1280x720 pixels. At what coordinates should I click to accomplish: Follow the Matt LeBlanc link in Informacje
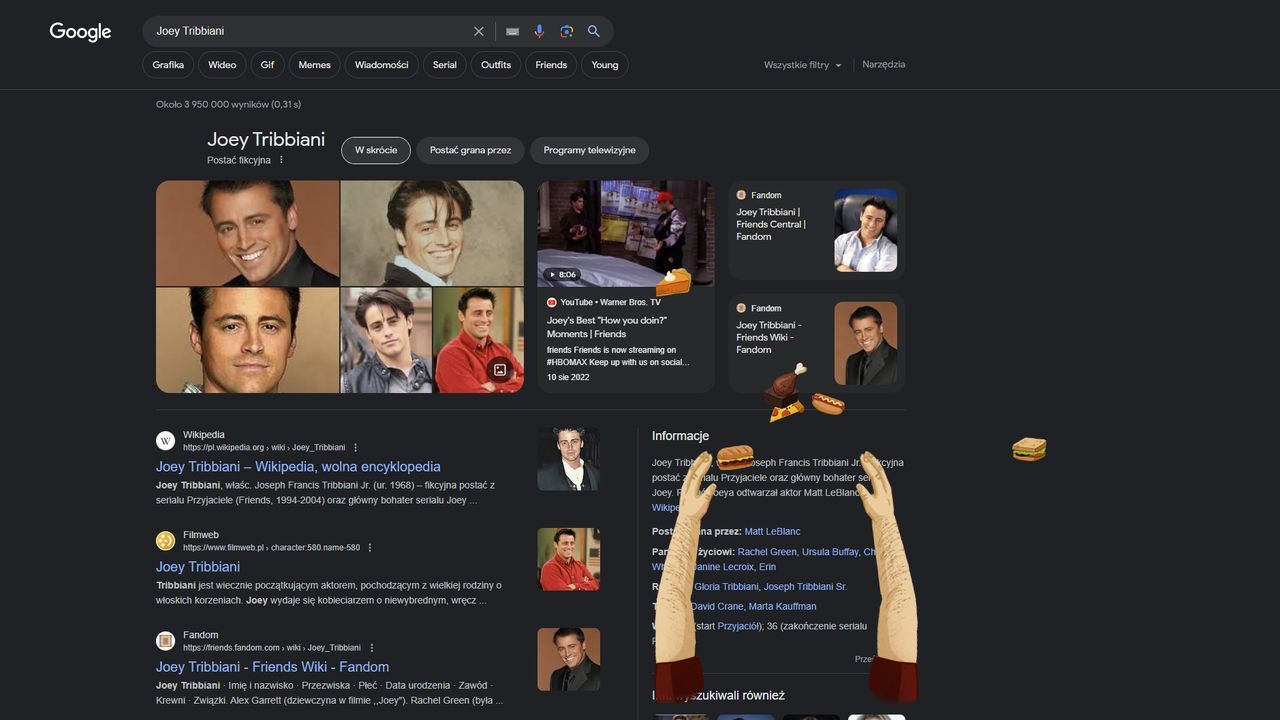772,531
